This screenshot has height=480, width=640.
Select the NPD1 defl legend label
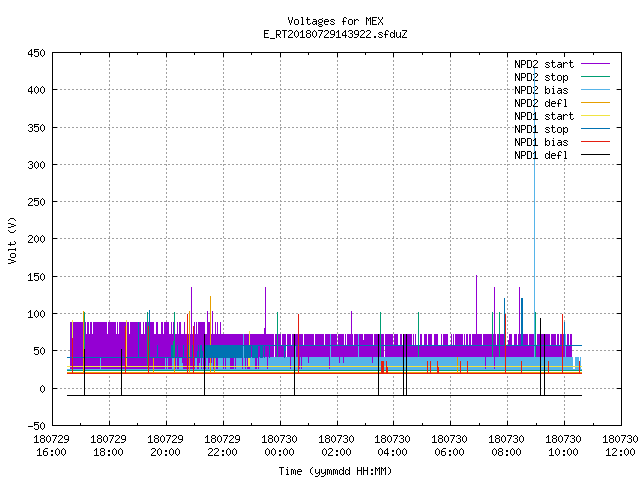point(541,155)
